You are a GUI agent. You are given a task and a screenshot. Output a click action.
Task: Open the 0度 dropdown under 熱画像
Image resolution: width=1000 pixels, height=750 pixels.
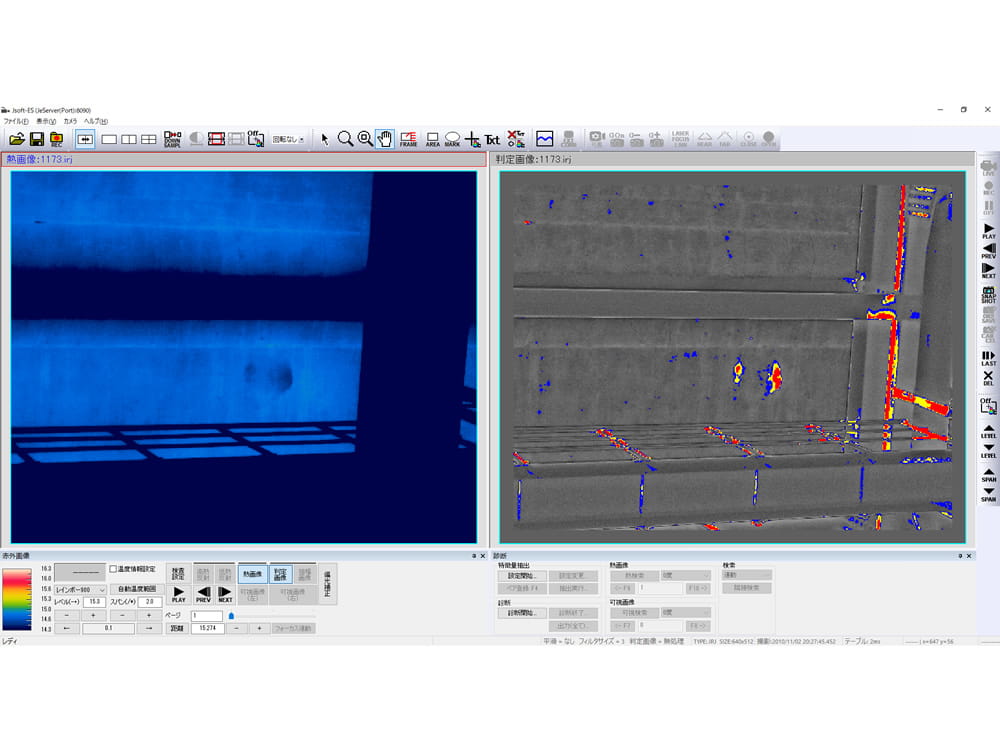pos(685,576)
